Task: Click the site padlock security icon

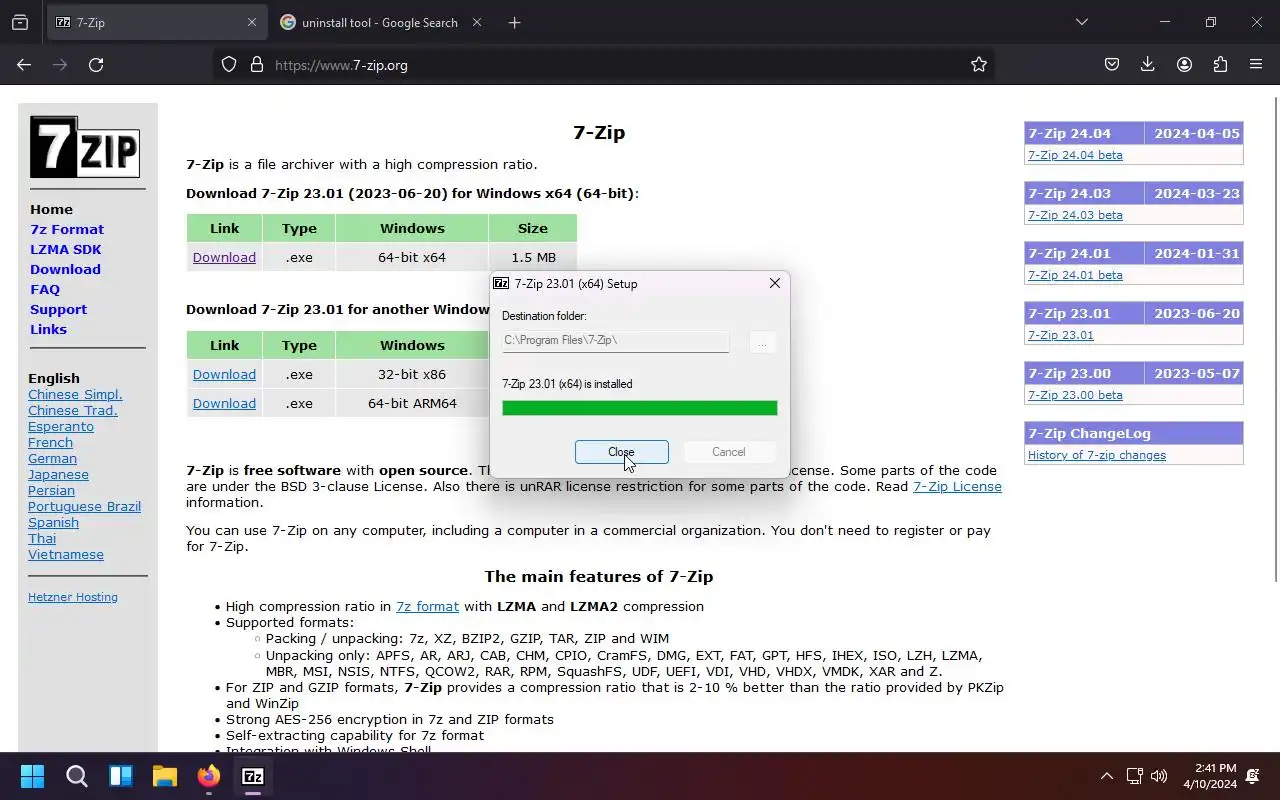Action: tap(257, 64)
